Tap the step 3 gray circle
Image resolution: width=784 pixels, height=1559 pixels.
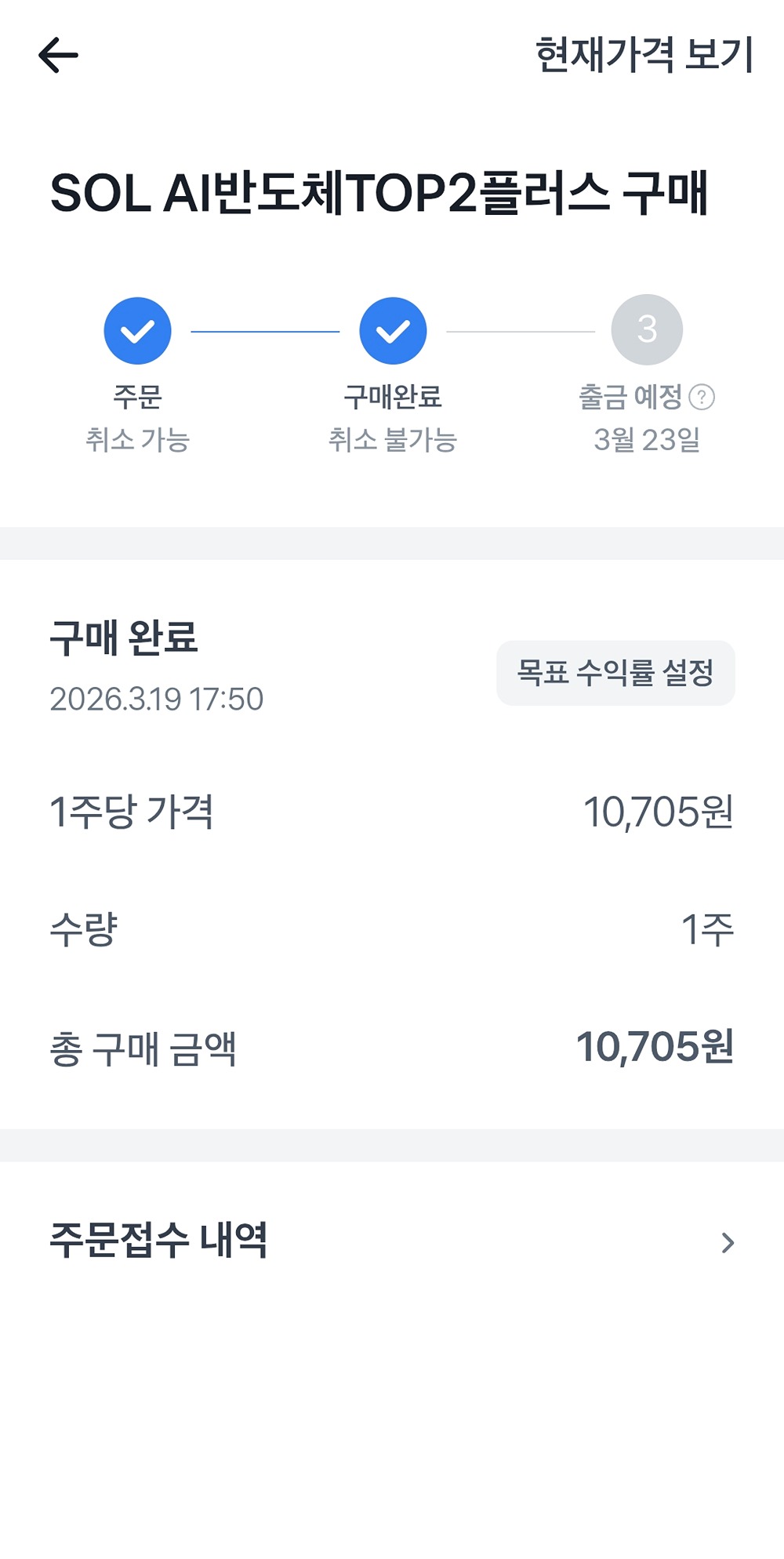[x=647, y=329]
